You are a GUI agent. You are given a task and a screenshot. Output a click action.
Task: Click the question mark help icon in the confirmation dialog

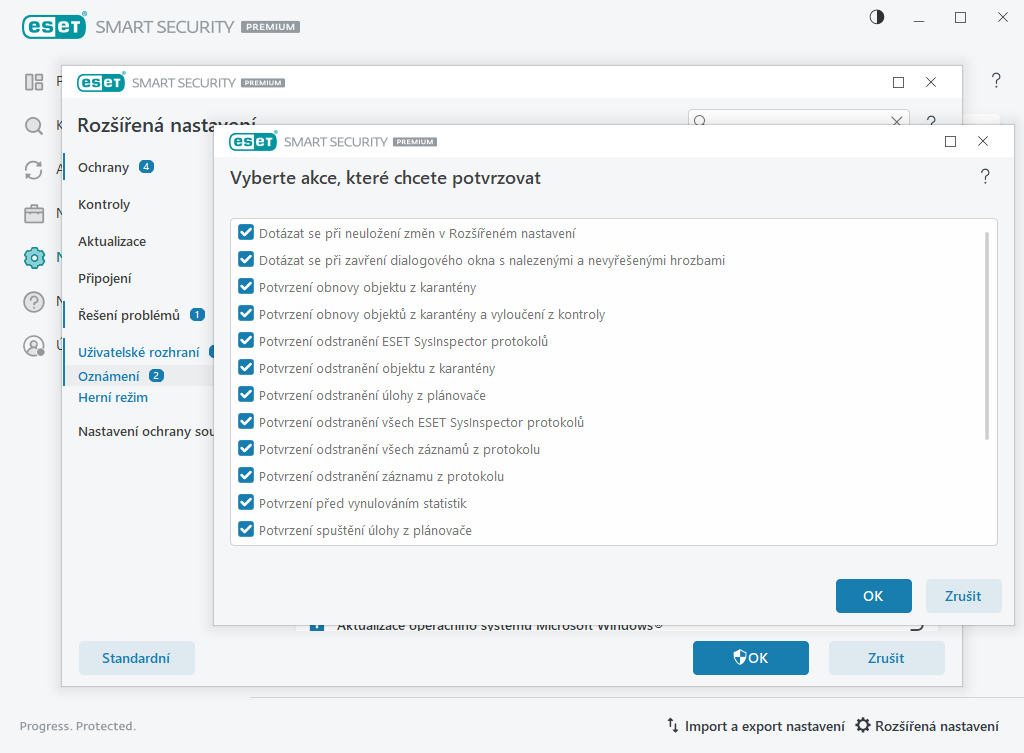click(985, 177)
